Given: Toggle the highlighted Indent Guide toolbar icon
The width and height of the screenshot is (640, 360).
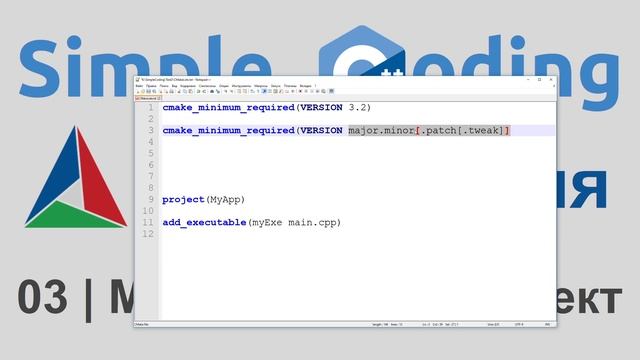Looking at the screenshot, I should coord(264,91).
